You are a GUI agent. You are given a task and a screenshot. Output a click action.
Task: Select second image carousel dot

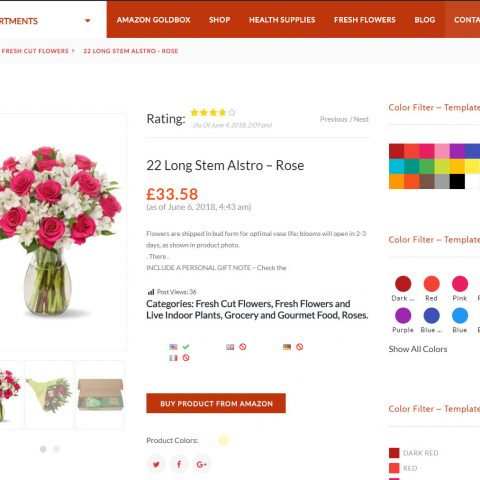56,449
